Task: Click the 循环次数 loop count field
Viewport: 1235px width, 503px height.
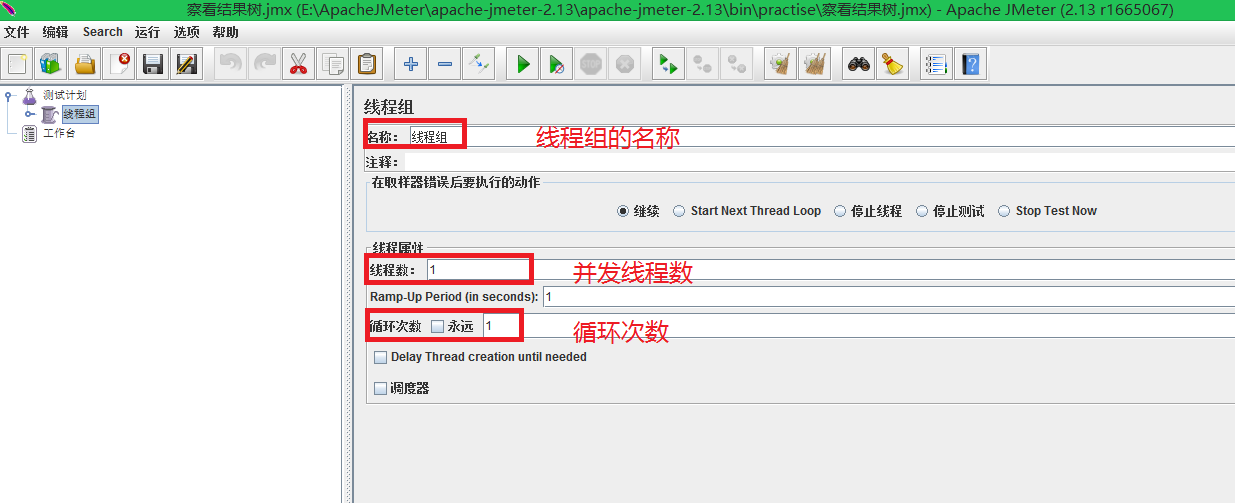Action: coord(858,326)
